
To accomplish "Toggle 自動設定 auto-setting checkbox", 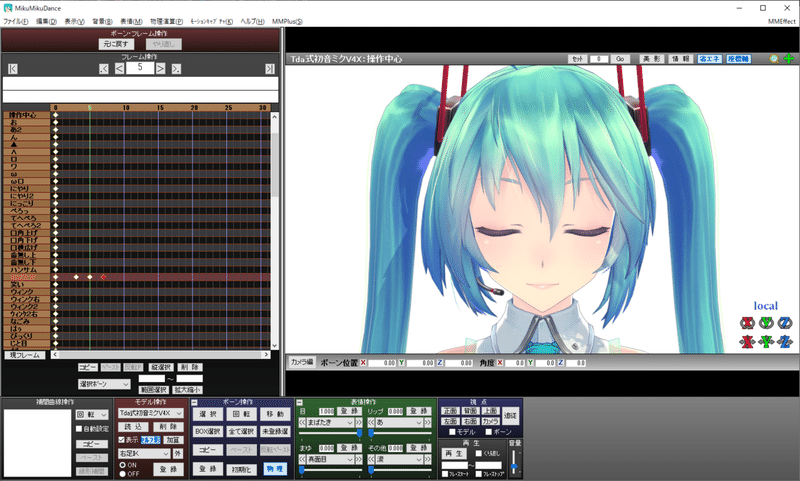I will (x=79, y=429).
